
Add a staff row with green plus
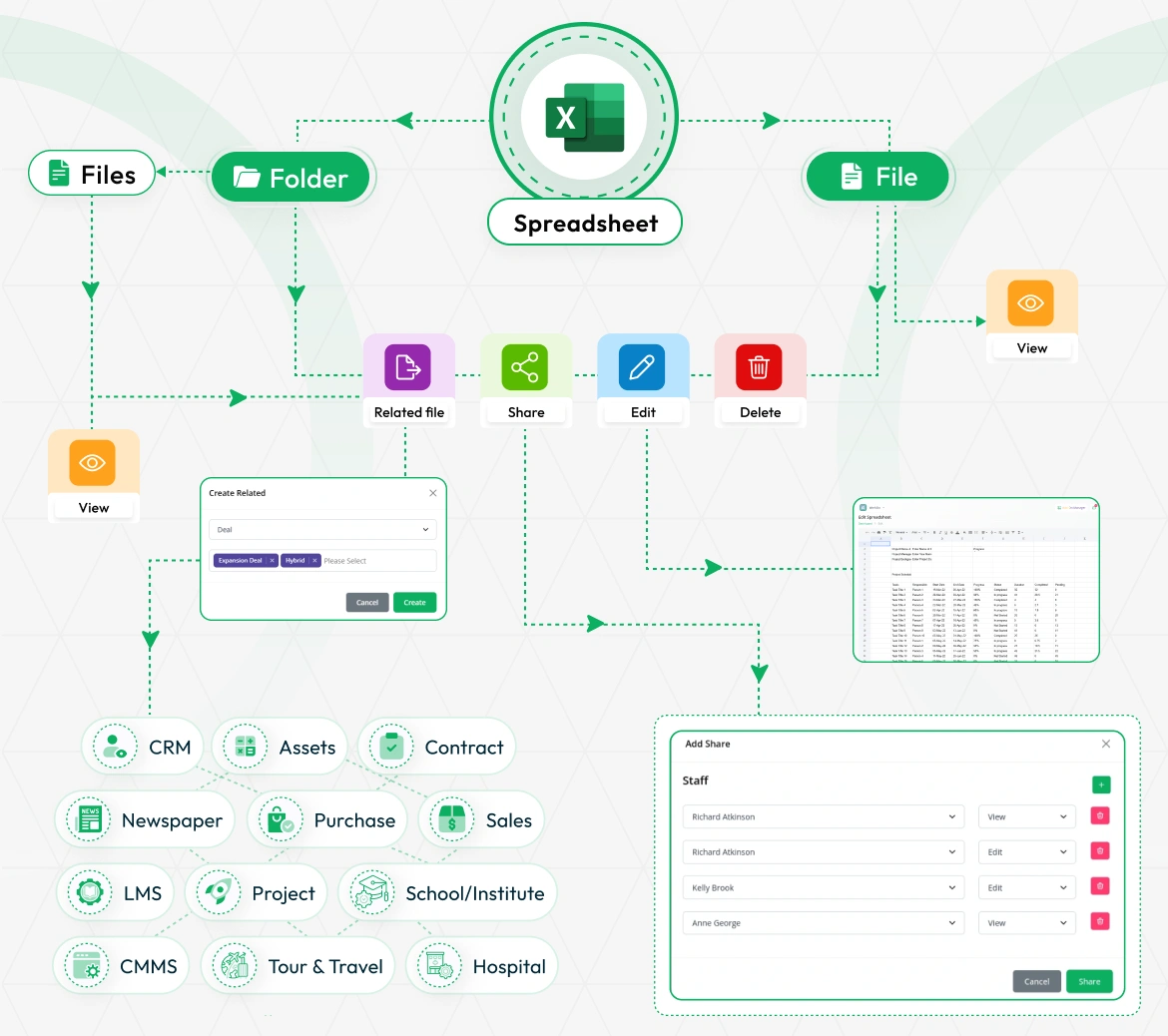pyautogui.click(x=1101, y=784)
